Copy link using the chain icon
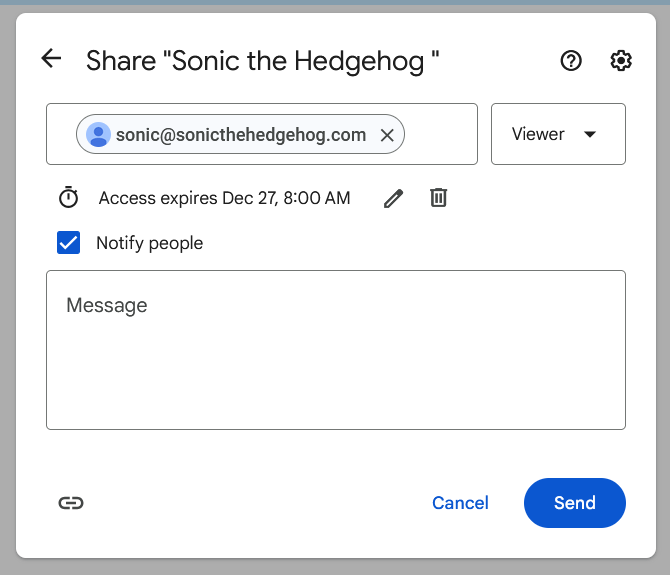This screenshot has height=575, width=670. 71,503
